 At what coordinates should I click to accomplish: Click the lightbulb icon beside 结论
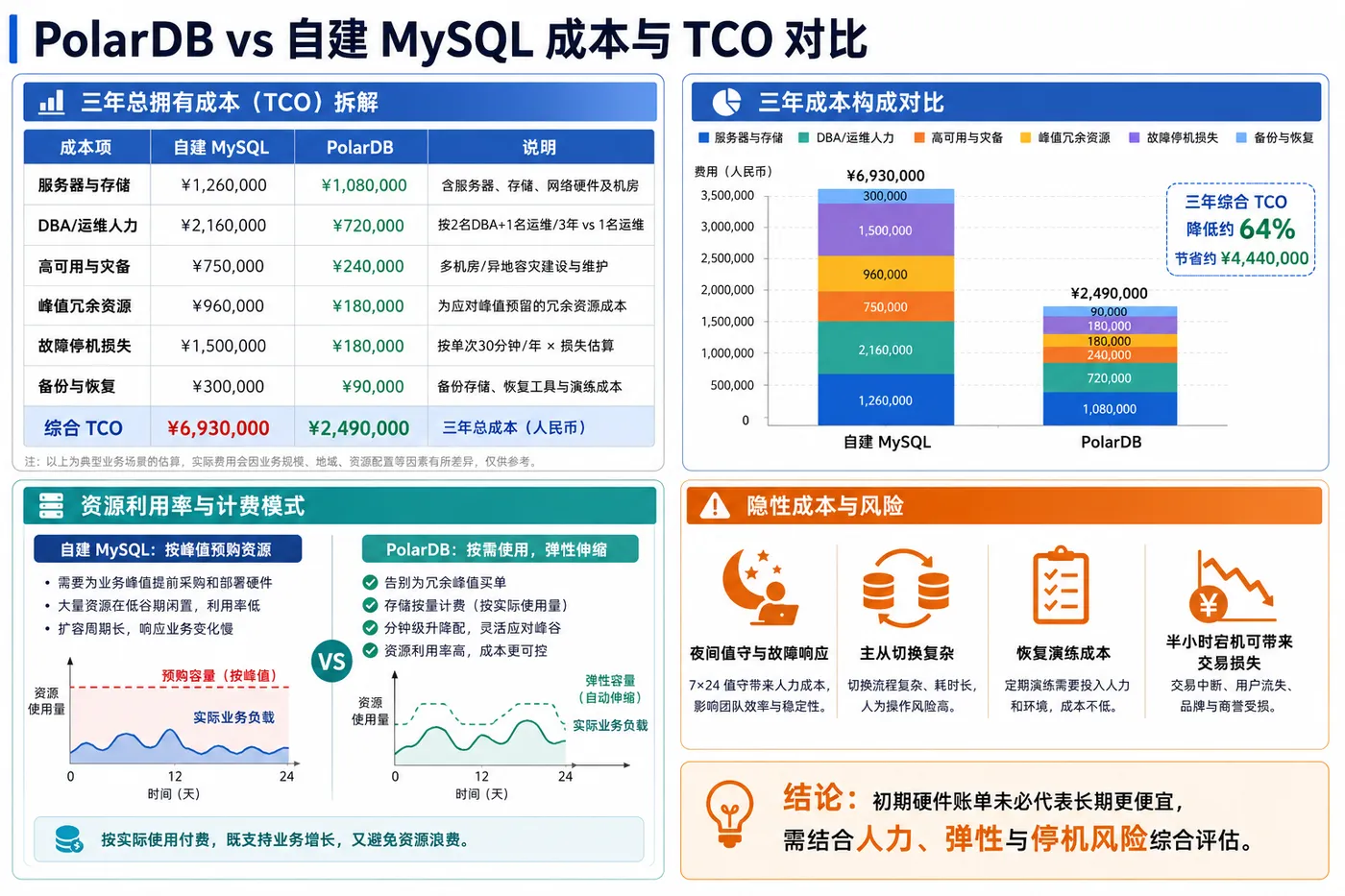(x=730, y=812)
